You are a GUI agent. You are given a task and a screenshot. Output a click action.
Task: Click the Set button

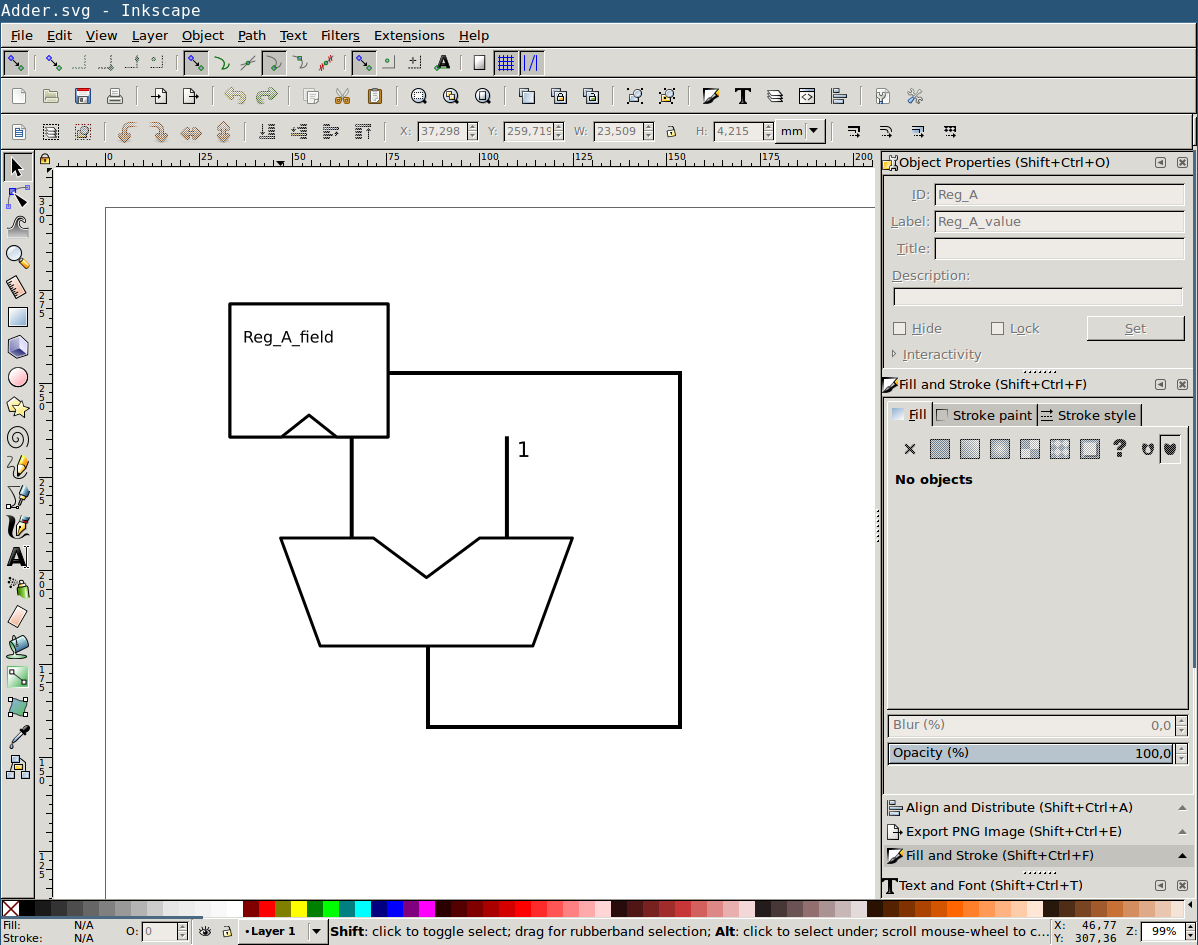coord(1135,328)
